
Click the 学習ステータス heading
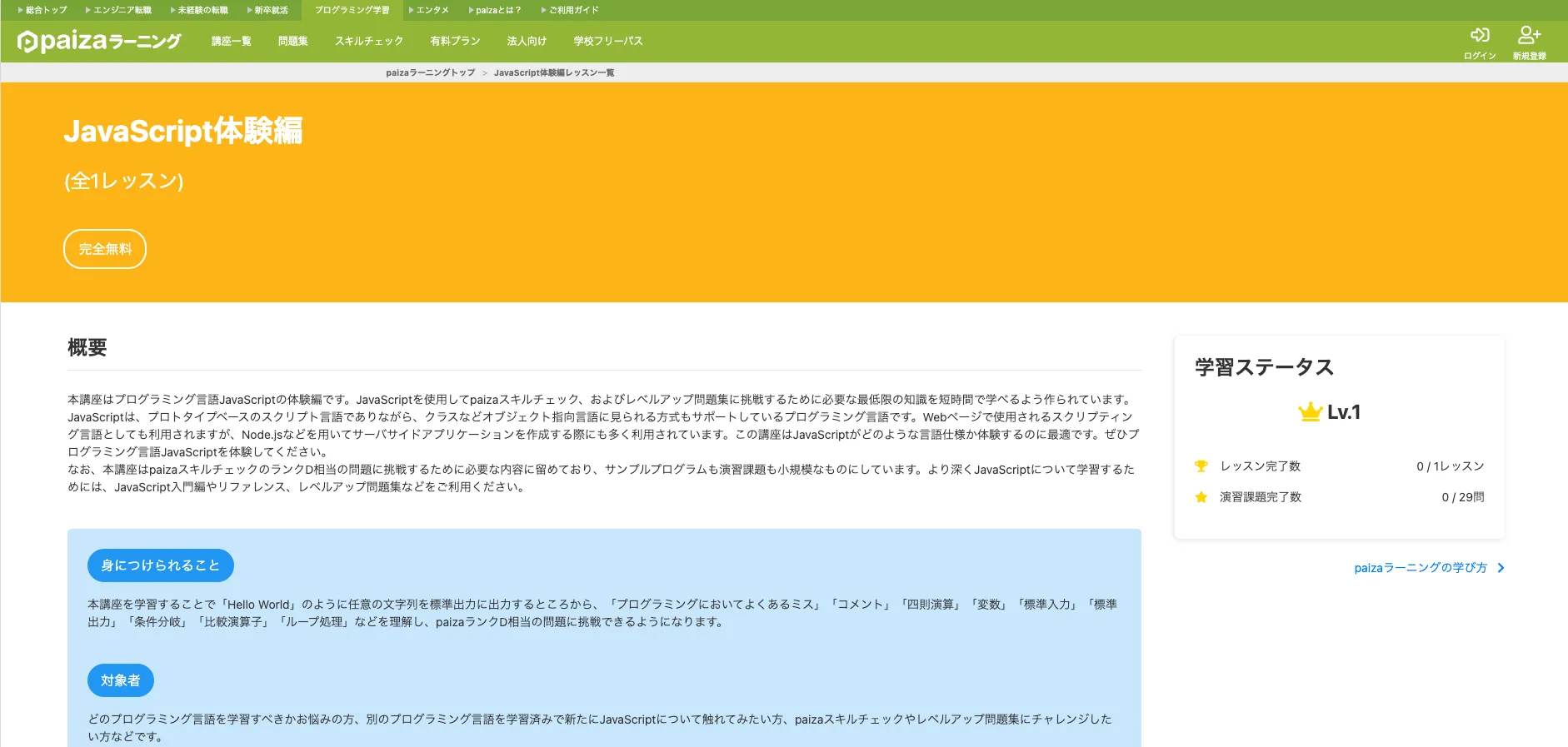click(x=1265, y=367)
